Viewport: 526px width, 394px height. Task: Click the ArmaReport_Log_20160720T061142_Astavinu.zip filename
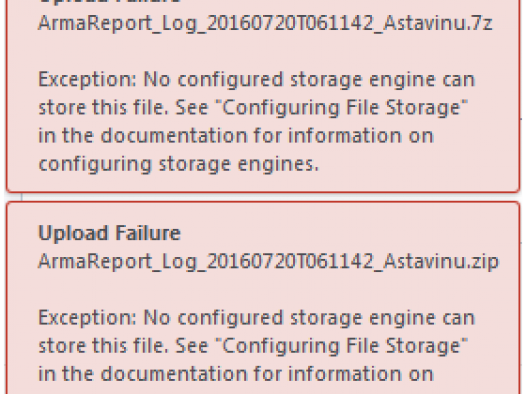tap(269, 262)
